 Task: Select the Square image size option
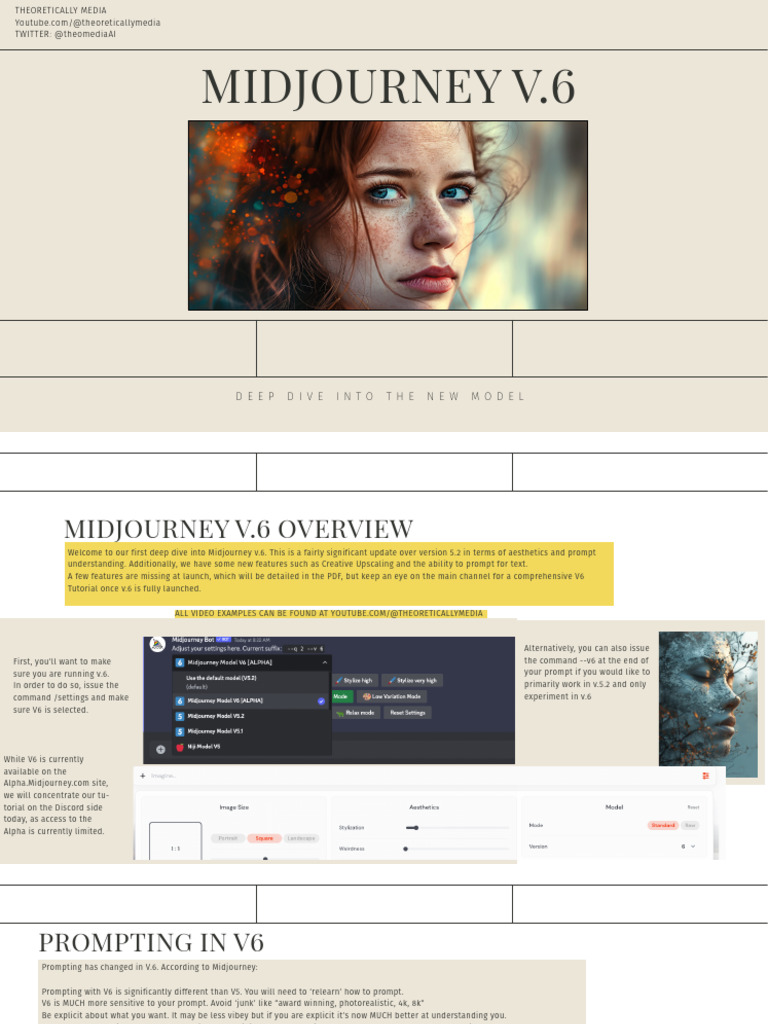(264, 838)
